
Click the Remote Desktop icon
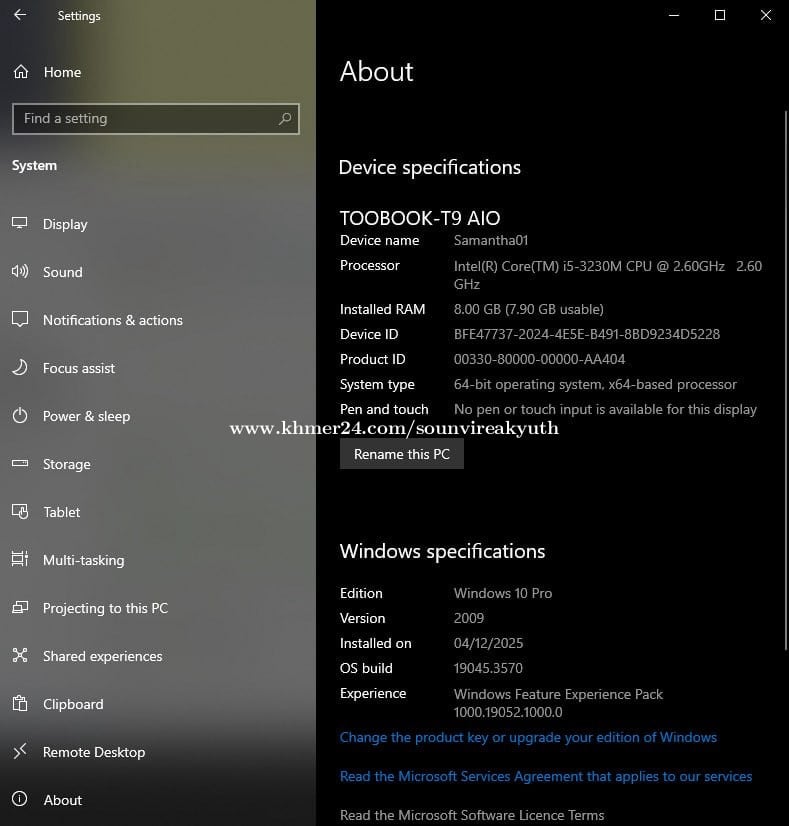coord(19,751)
